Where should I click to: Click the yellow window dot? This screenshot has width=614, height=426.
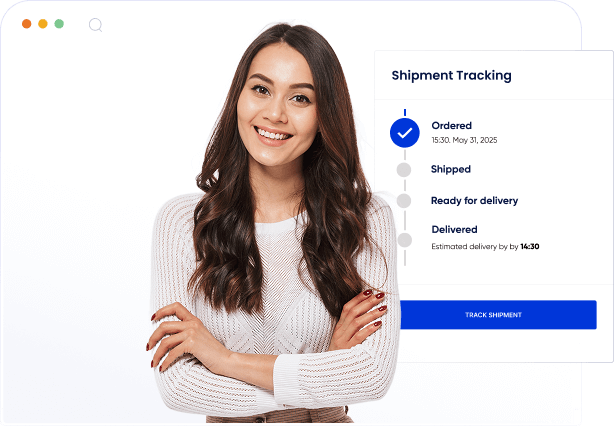tap(43, 23)
